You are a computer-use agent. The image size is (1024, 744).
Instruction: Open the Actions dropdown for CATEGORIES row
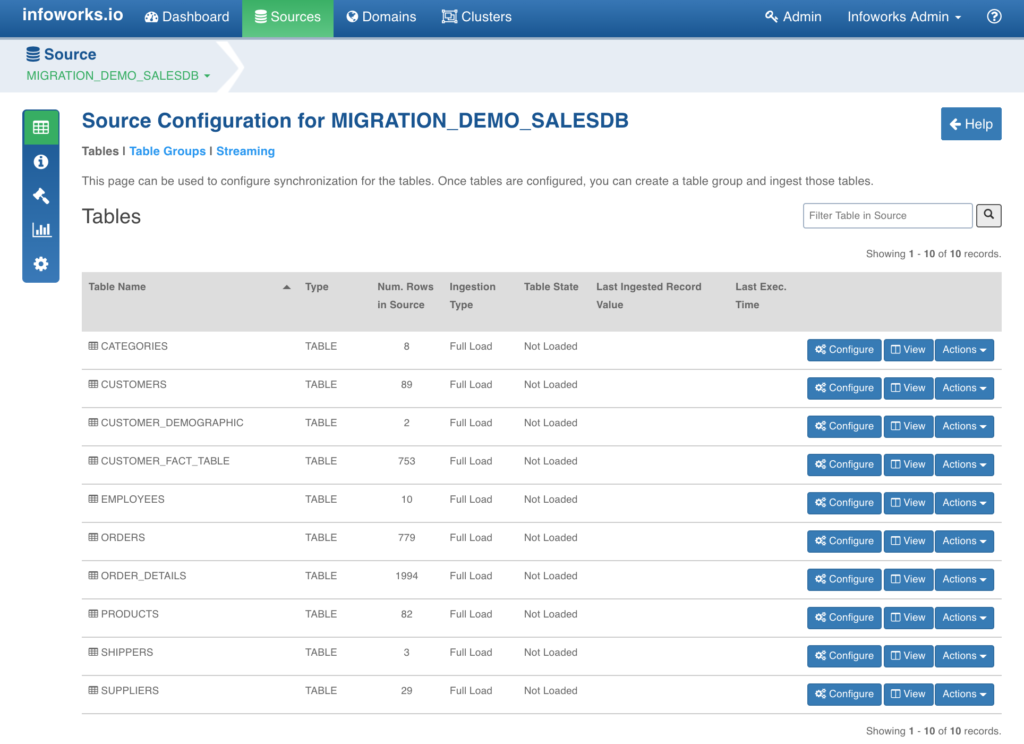coord(963,349)
